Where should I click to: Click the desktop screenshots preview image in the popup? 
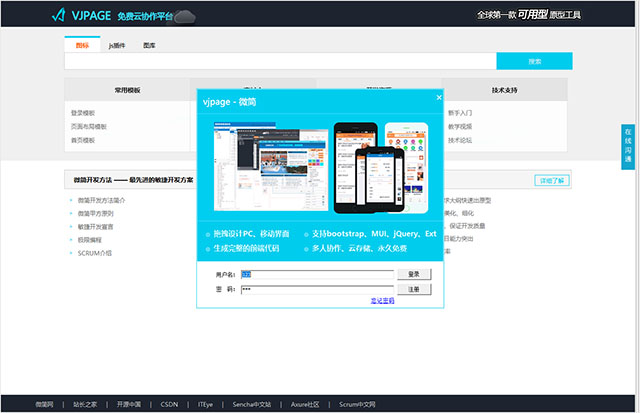[271, 166]
